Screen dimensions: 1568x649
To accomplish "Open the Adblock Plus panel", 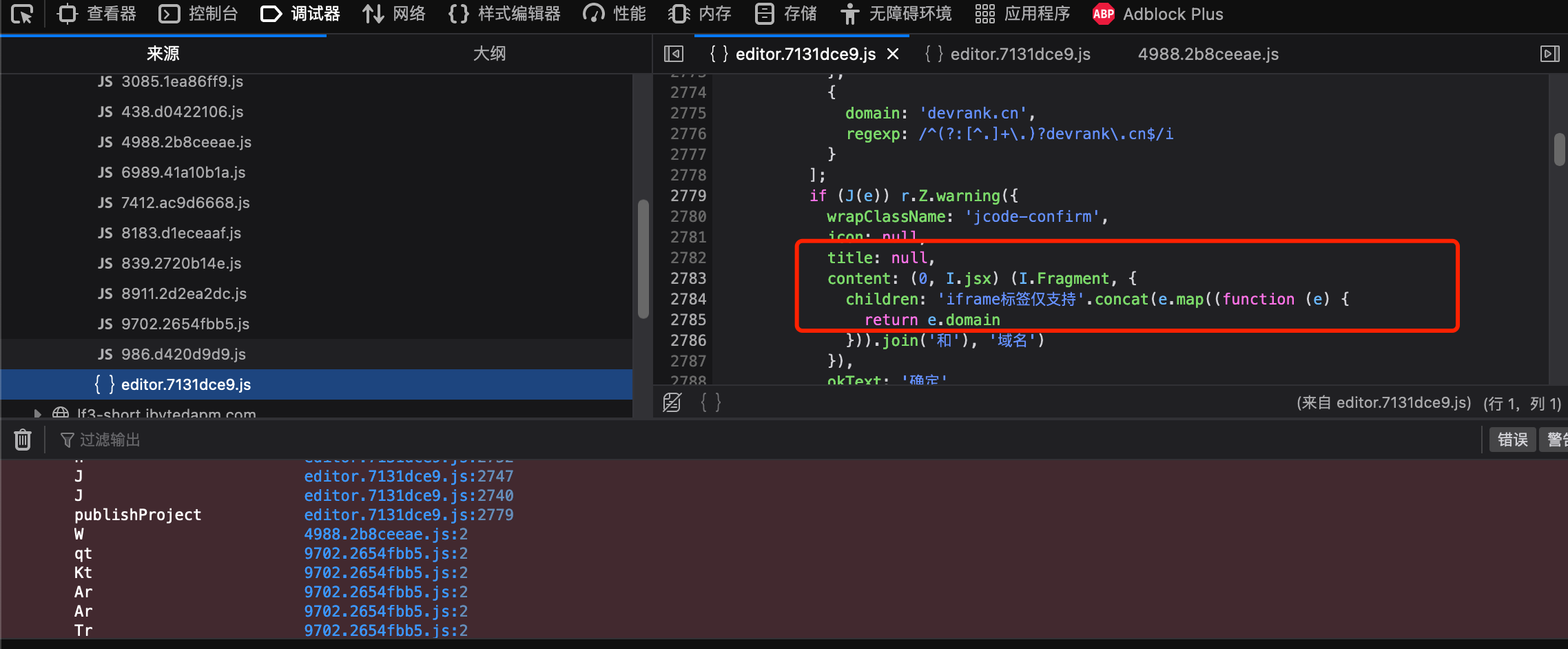I will (x=1158, y=14).
